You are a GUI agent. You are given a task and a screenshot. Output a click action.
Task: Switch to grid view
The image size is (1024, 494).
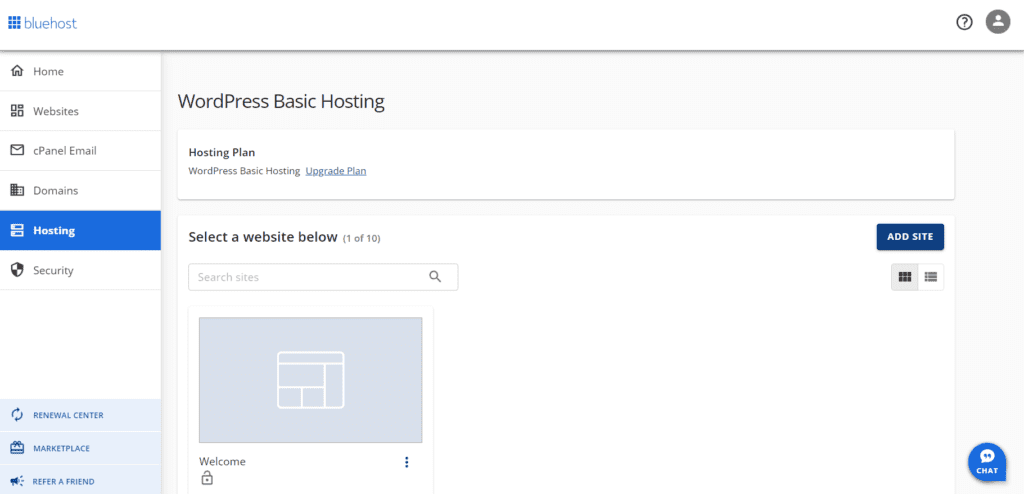pos(904,277)
